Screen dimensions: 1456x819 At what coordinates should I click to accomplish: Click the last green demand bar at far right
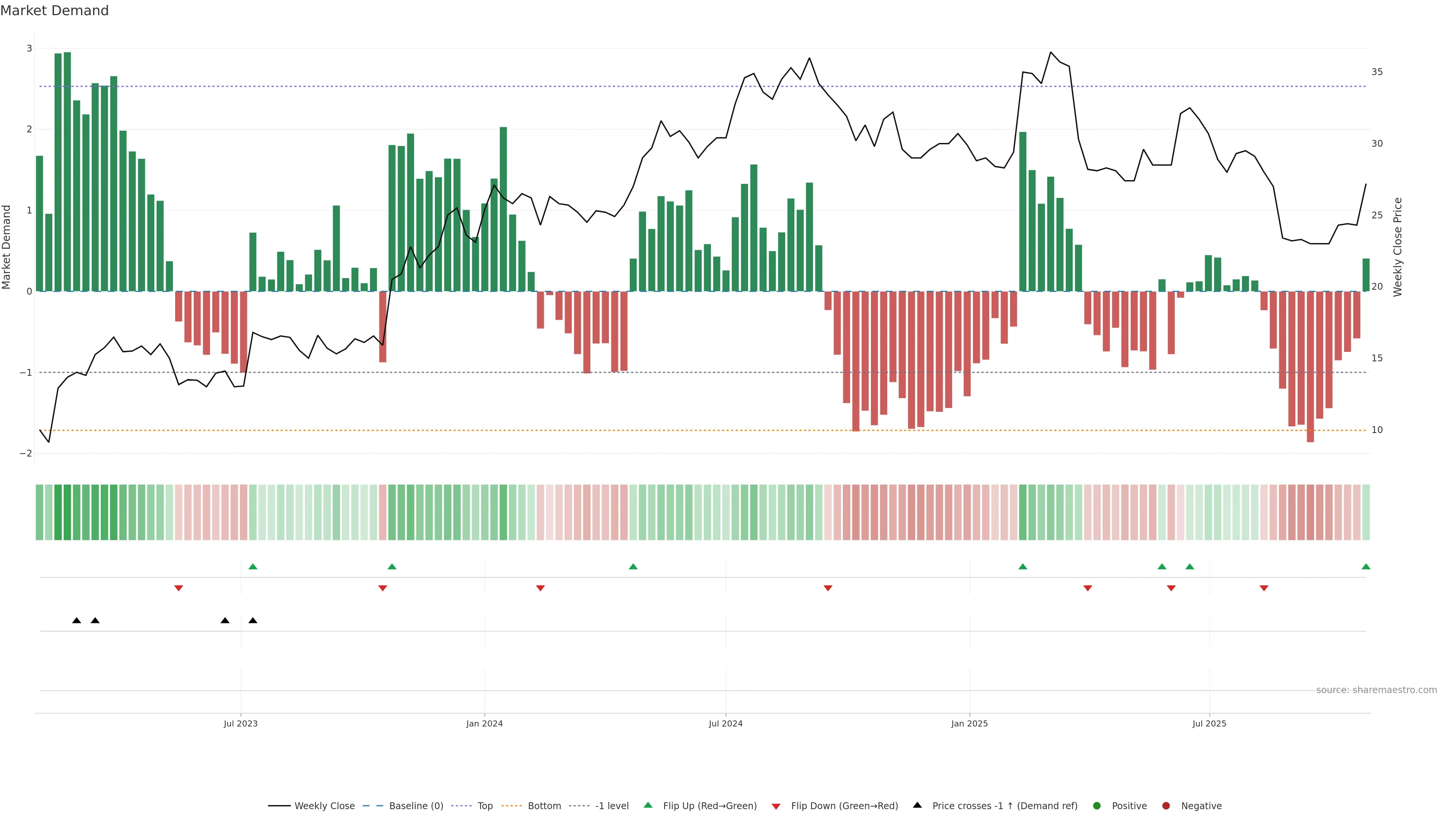point(1366,275)
